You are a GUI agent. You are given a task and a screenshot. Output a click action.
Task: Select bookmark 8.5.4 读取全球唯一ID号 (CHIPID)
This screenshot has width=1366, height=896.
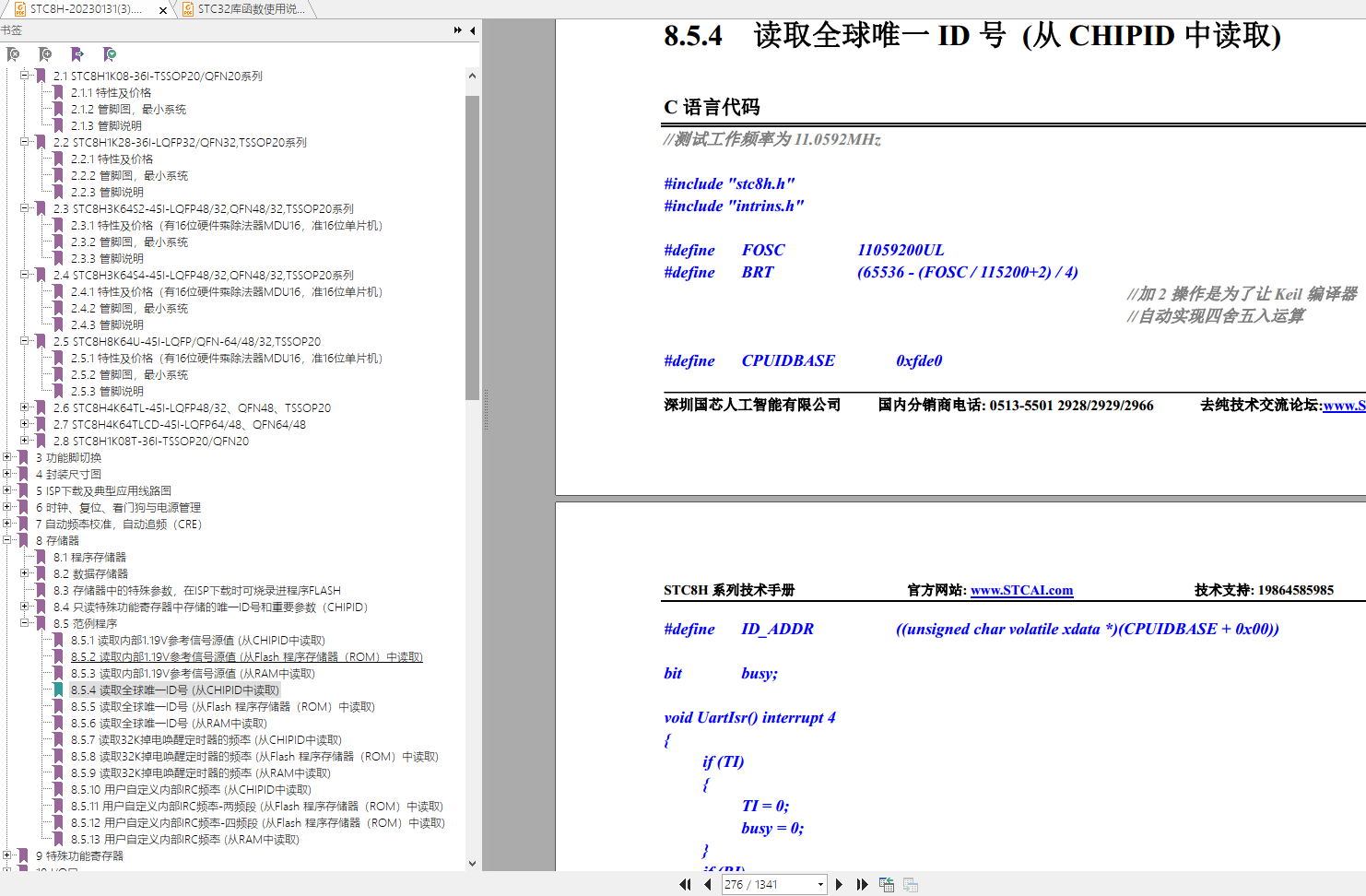coord(174,690)
